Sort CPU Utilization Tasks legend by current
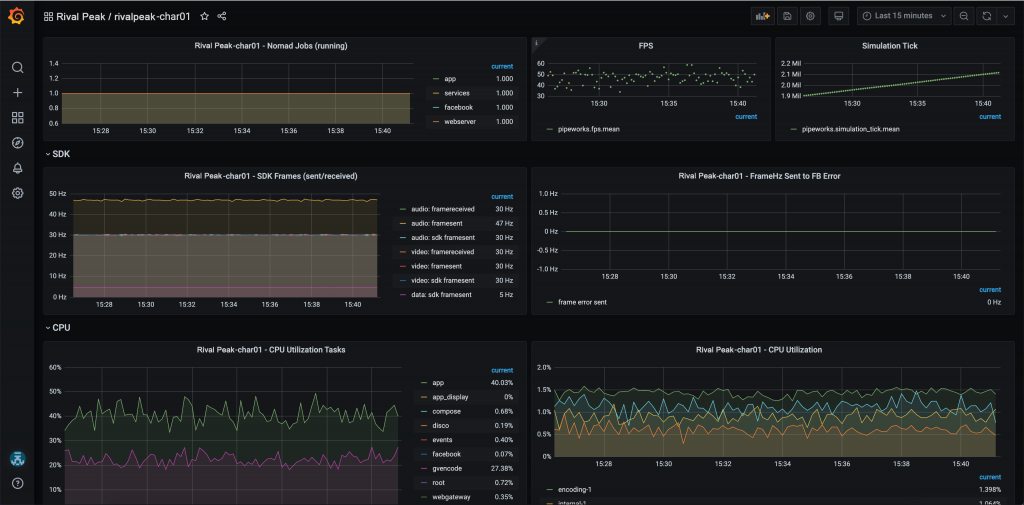Viewport: 1024px width, 505px height. point(502,370)
